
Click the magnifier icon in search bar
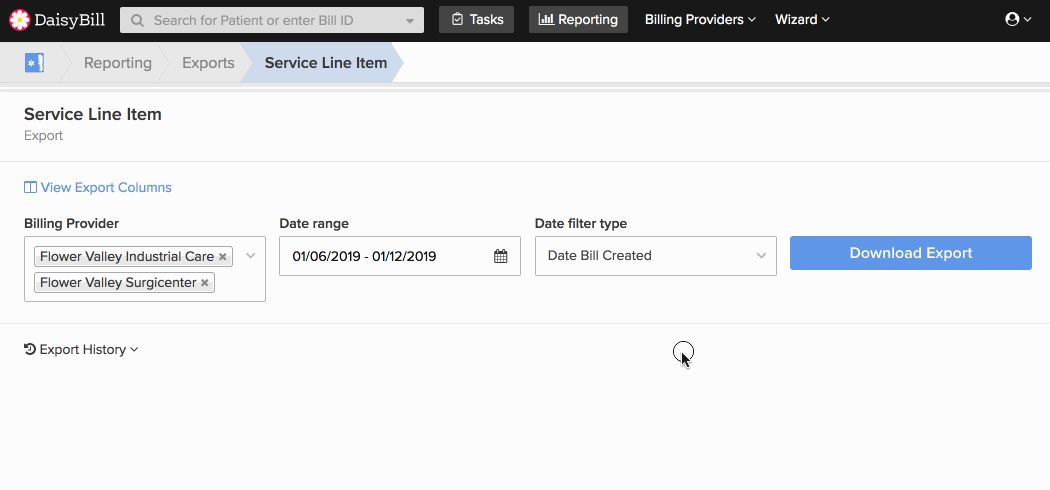point(137,21)
